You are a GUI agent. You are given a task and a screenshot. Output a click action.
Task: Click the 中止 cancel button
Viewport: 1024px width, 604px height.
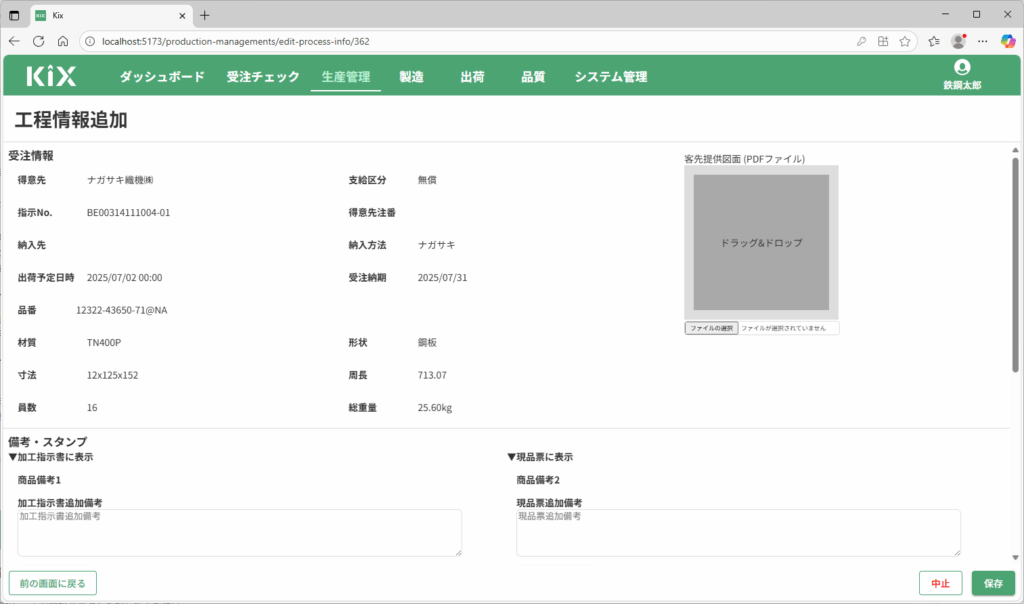point(940,583)
